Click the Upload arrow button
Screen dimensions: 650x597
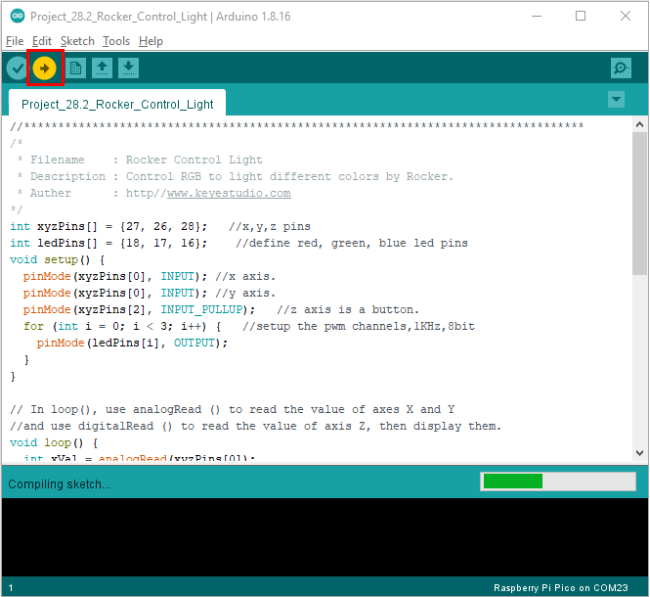coord(44,68)
